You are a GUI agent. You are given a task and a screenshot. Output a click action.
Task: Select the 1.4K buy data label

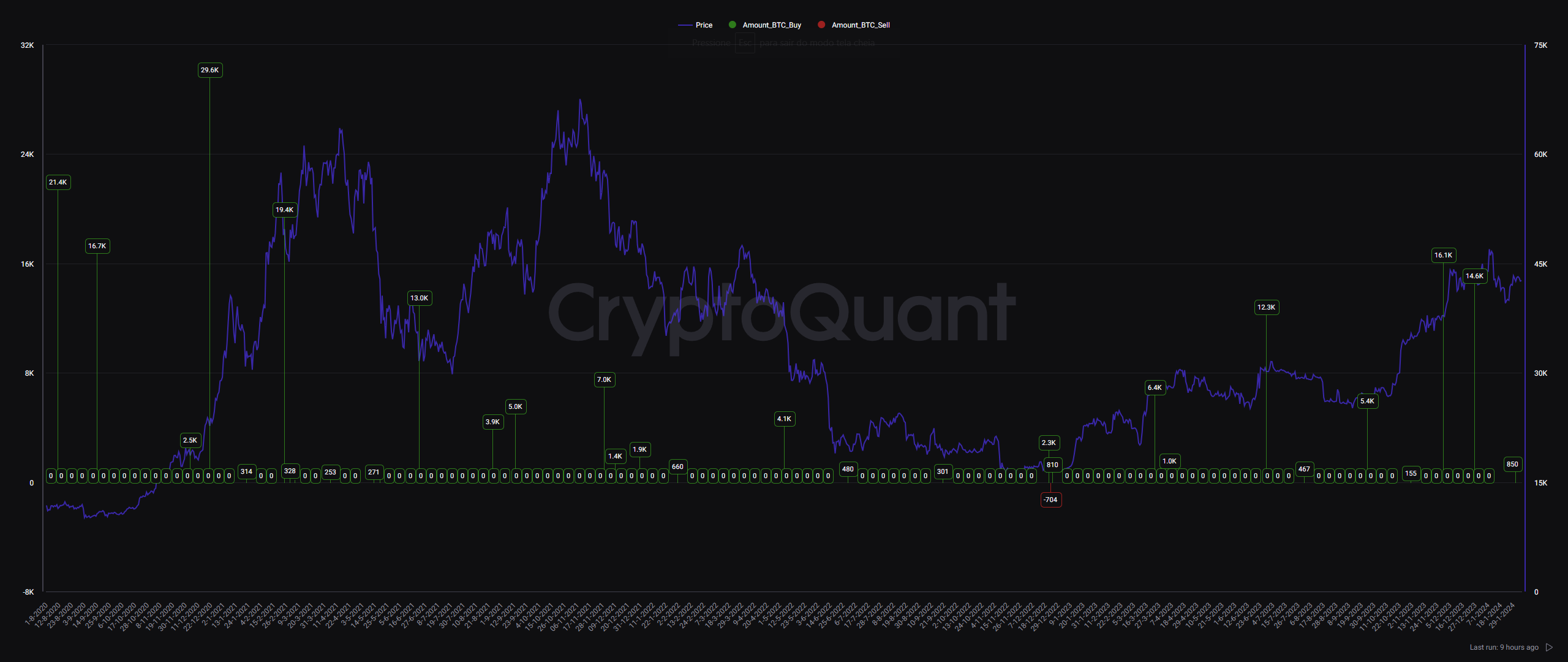(x=616, y=457)
